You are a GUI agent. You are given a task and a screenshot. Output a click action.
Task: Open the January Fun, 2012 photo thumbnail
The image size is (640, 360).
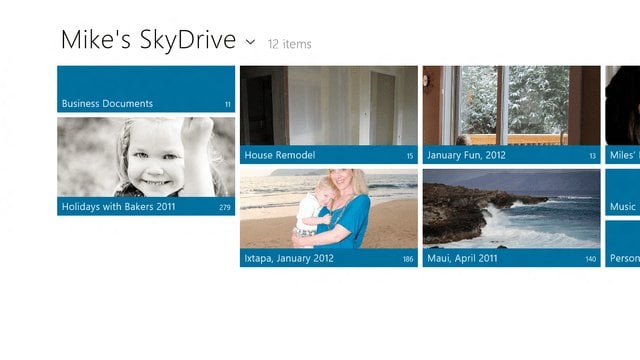pos(511,105)
